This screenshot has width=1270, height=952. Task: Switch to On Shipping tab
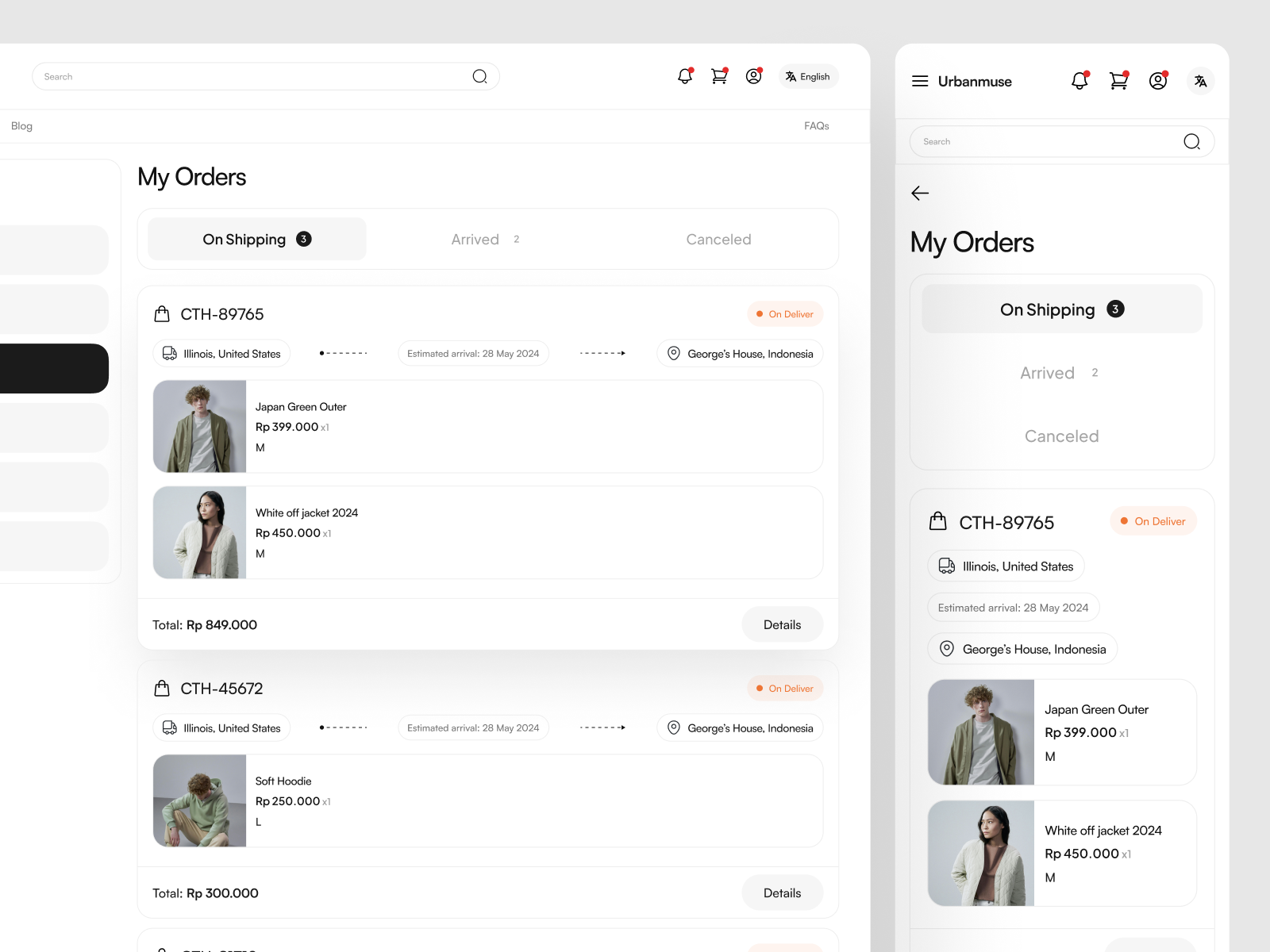pos(256,239)
